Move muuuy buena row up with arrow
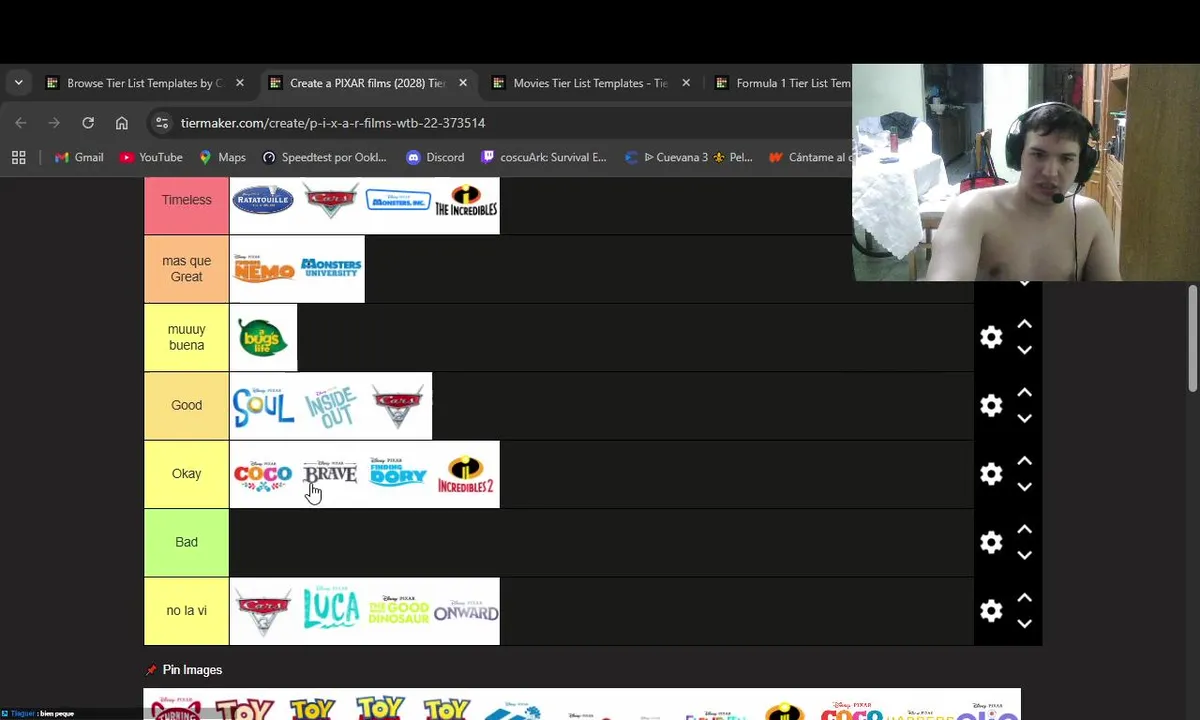This screenshot has height=720, width=1200. (x=1024, y=324)
